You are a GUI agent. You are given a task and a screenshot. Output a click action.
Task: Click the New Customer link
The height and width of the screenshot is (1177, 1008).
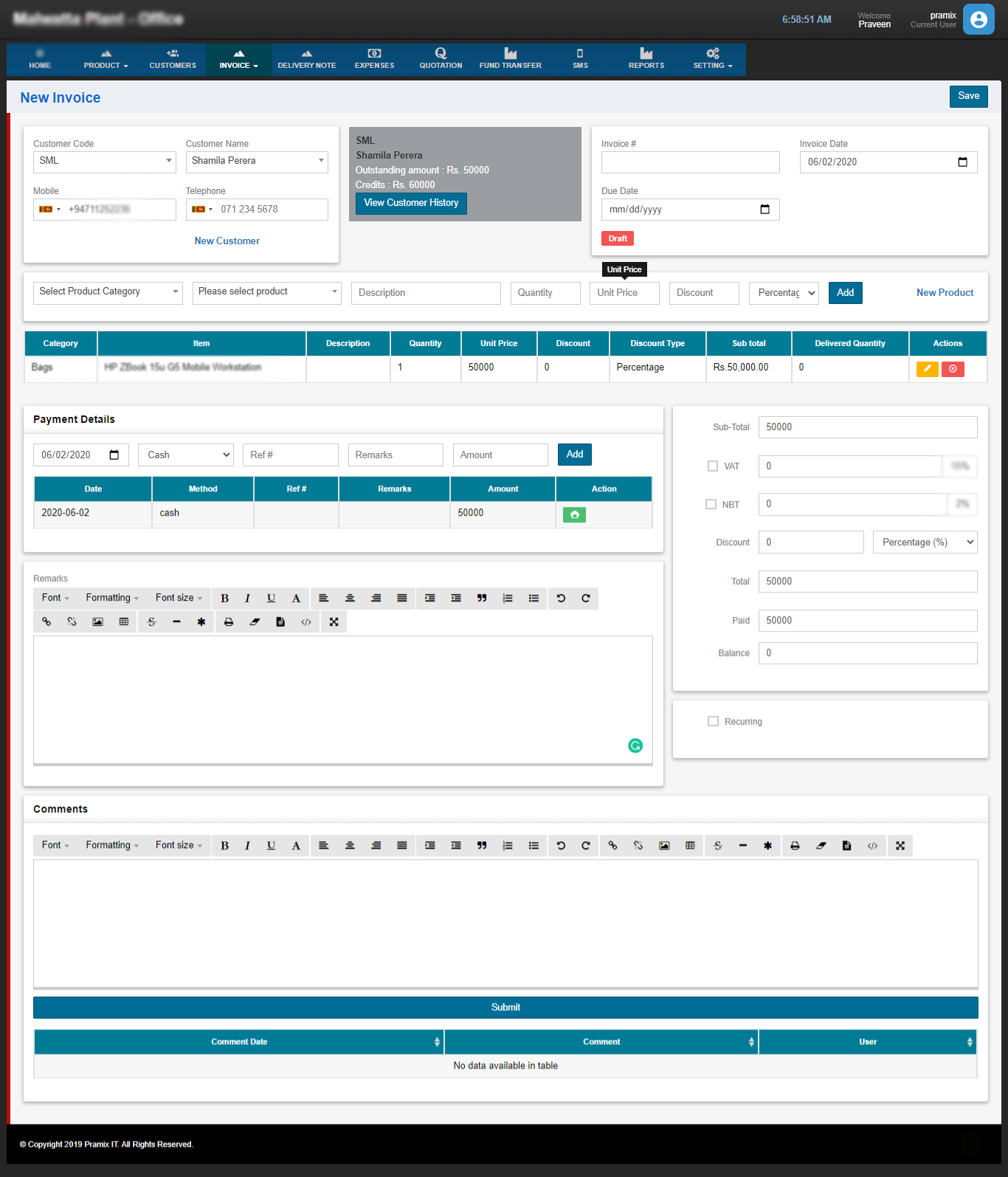[x=227, y=241]
